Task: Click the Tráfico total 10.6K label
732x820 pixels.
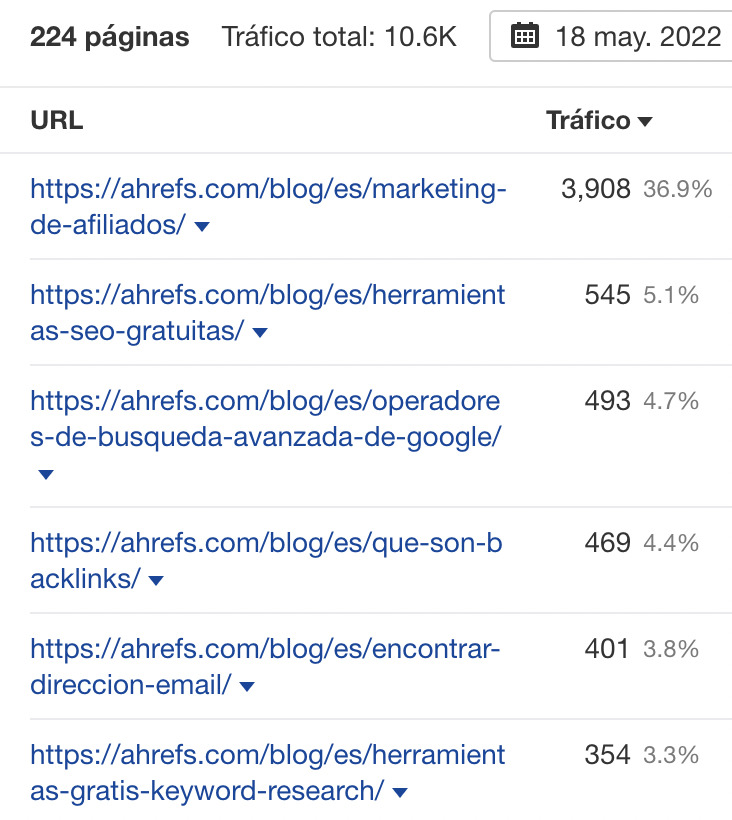Action: 339,37
